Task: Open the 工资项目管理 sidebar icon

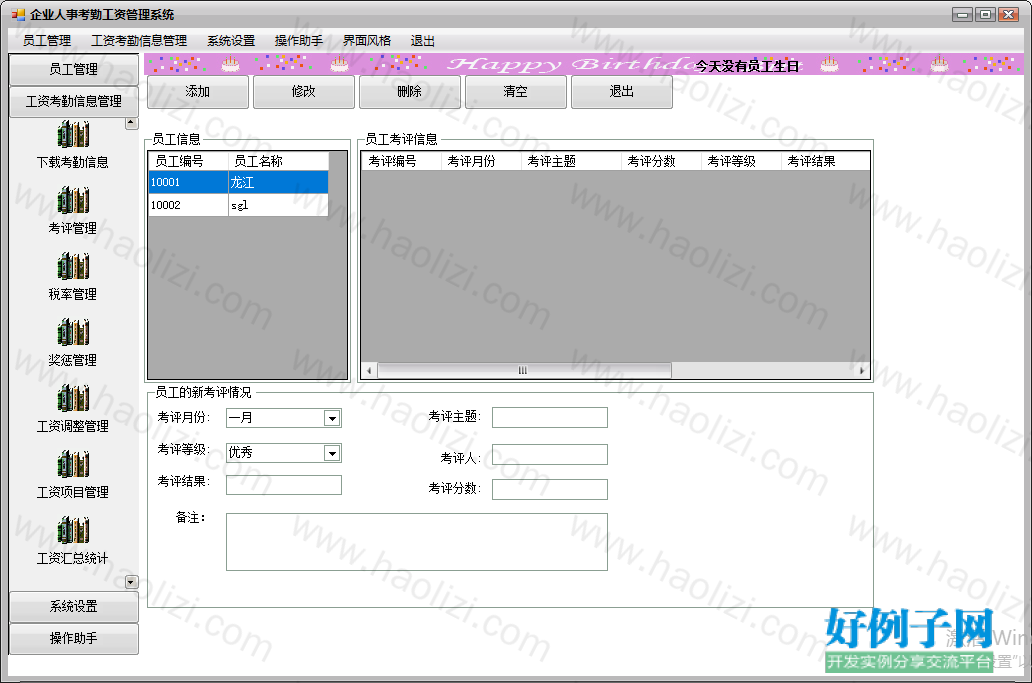Action: click(73, 465)
